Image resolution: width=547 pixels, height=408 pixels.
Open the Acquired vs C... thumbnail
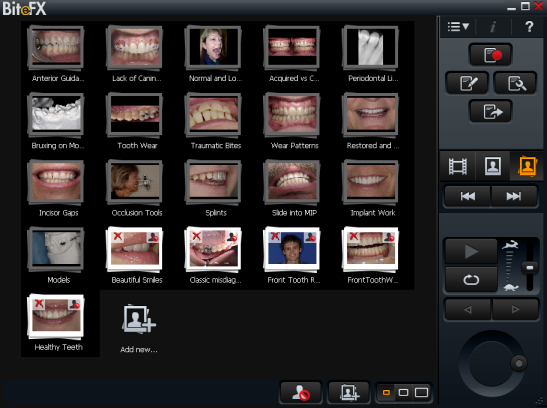click(292, 47)
